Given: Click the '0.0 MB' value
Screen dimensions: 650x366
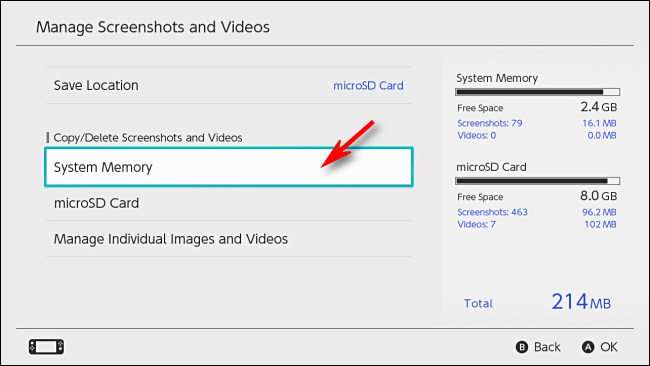Looking at the screenshot, I should click(x=601, y=136).
